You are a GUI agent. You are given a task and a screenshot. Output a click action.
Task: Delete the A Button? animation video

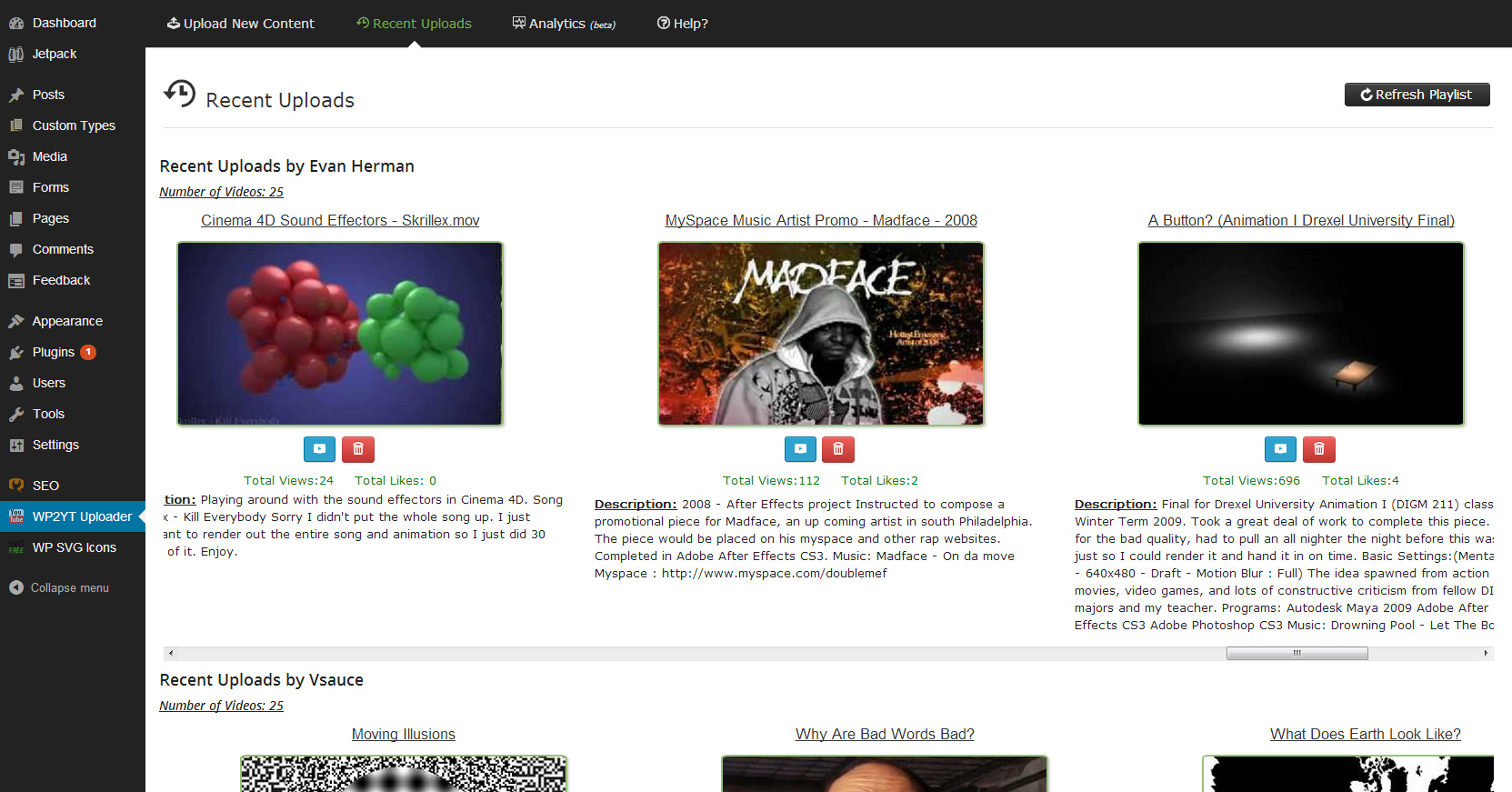tap(1319, 449)
